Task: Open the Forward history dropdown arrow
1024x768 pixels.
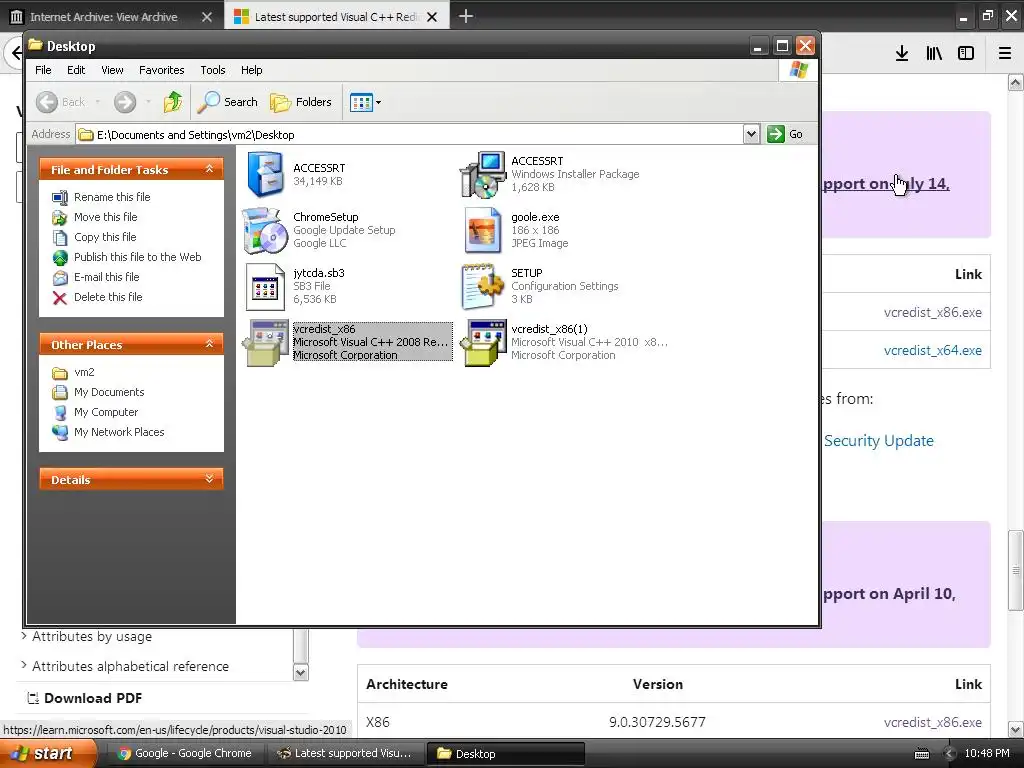Action: point(148,102)
